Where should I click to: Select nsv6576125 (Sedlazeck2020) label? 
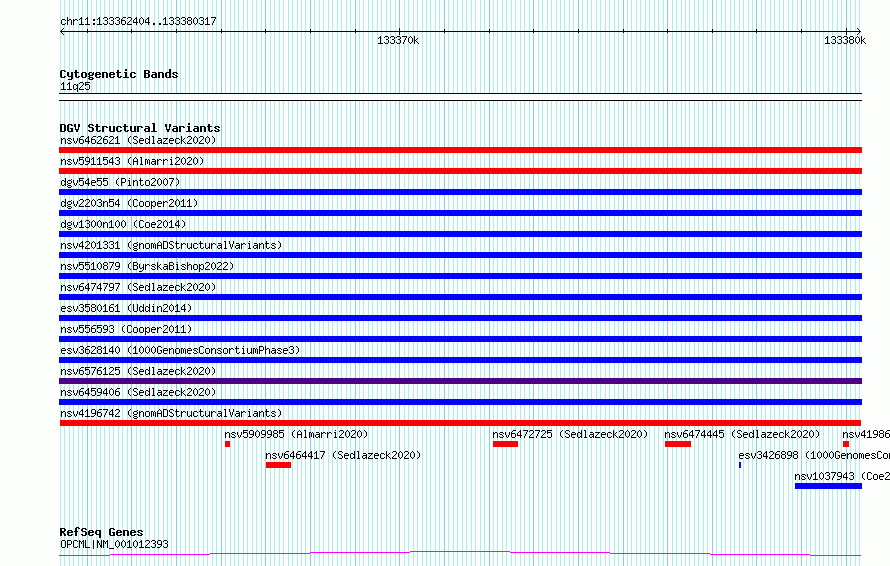138,371
